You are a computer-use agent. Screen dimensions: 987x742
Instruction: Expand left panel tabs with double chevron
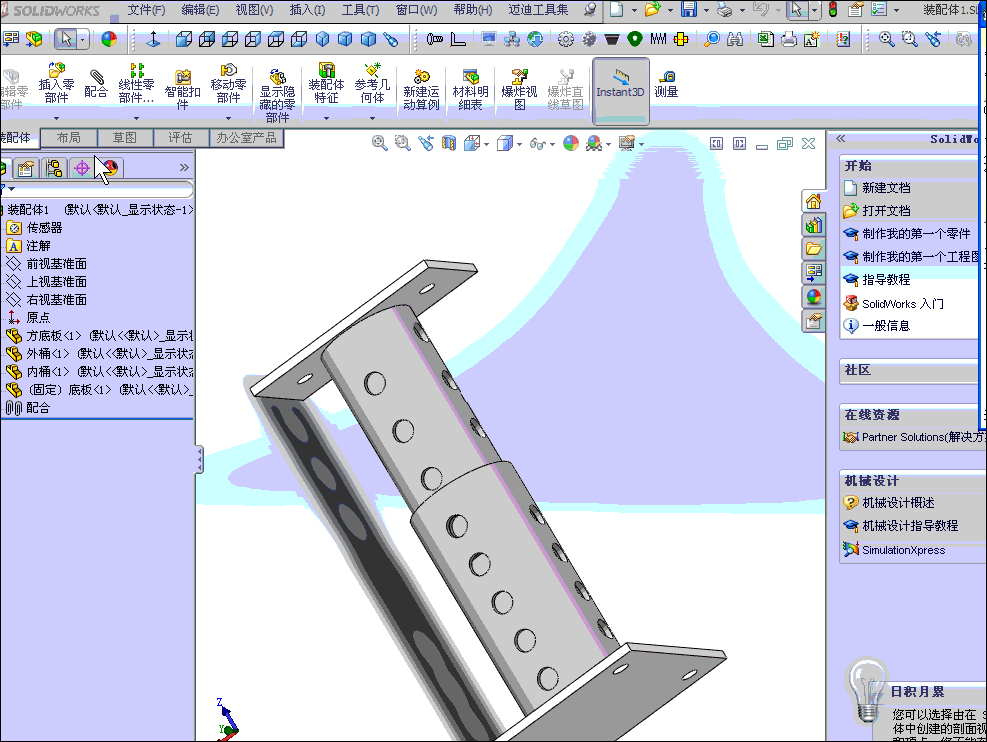coord(184,167)
